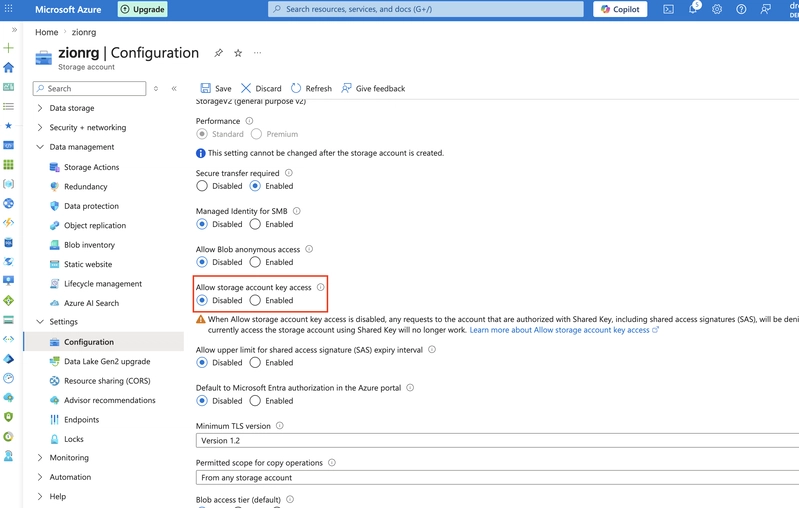Click the Refresh toolbar icon
799x508 pixels.
296,88
